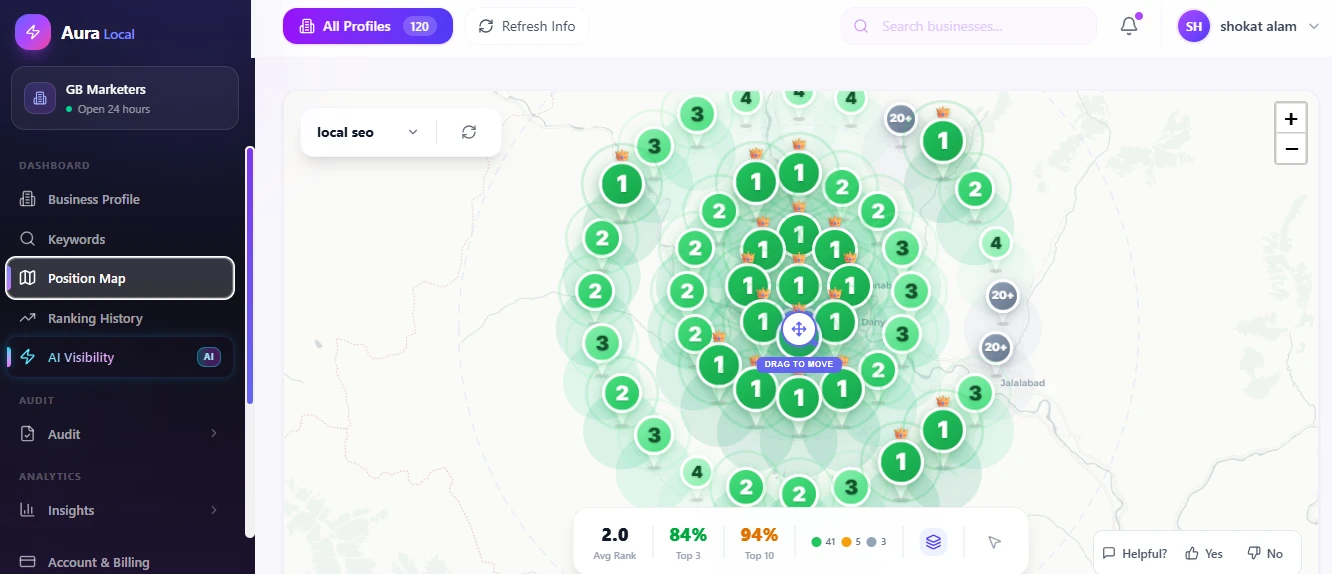Click the All Profiles button

tap(367, 26)
